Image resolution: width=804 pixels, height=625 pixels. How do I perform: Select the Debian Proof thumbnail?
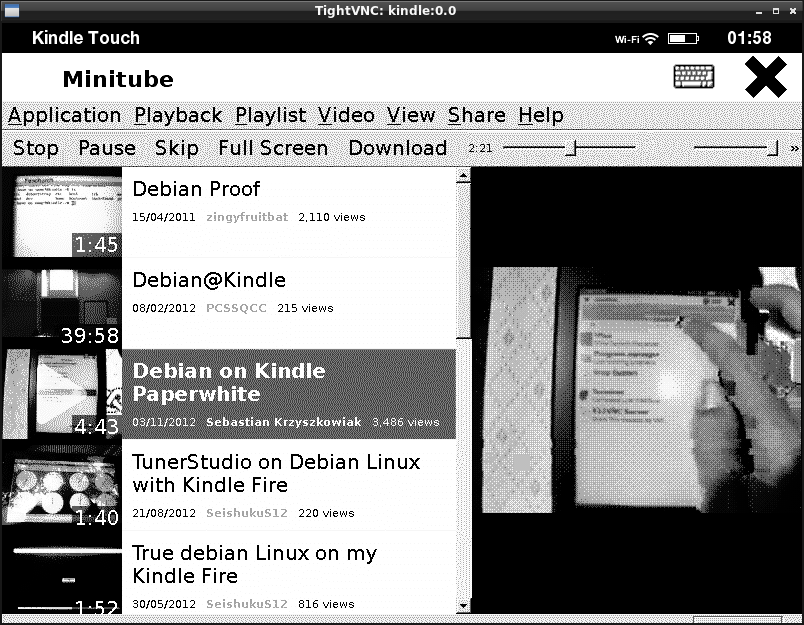(62, 213)
